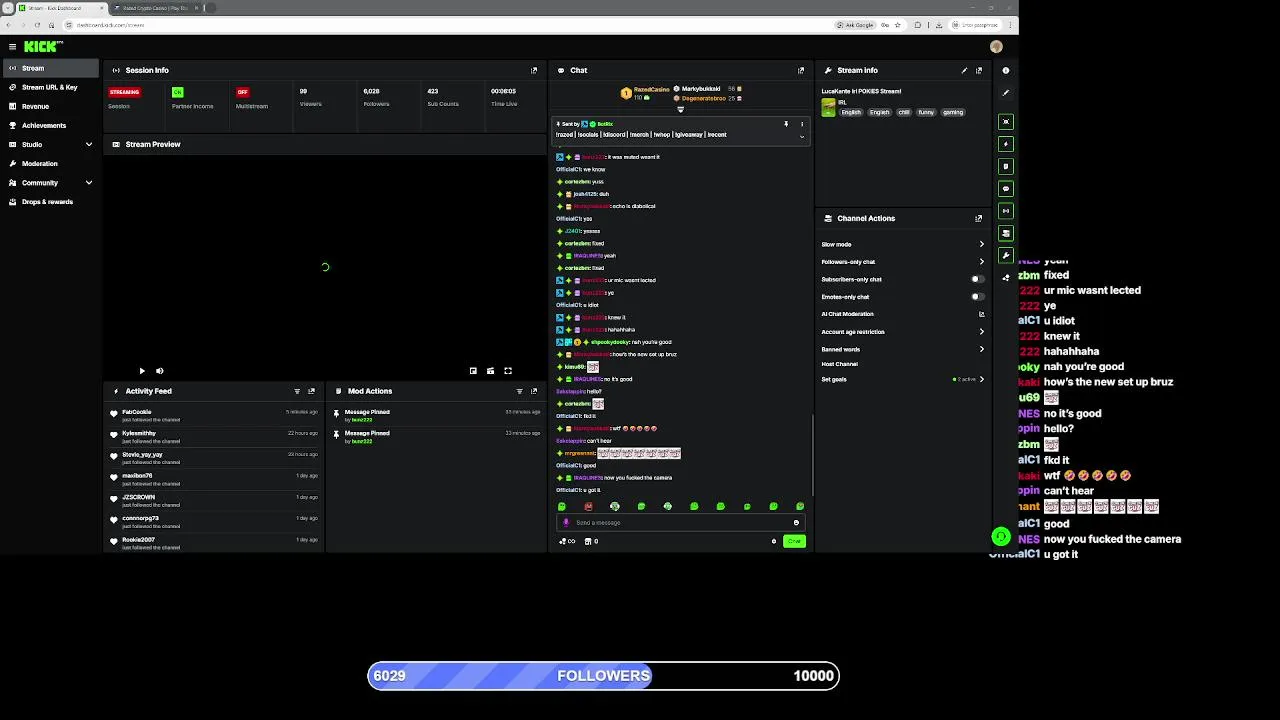Toggle theater mode on stream preview

click(490, 371)
